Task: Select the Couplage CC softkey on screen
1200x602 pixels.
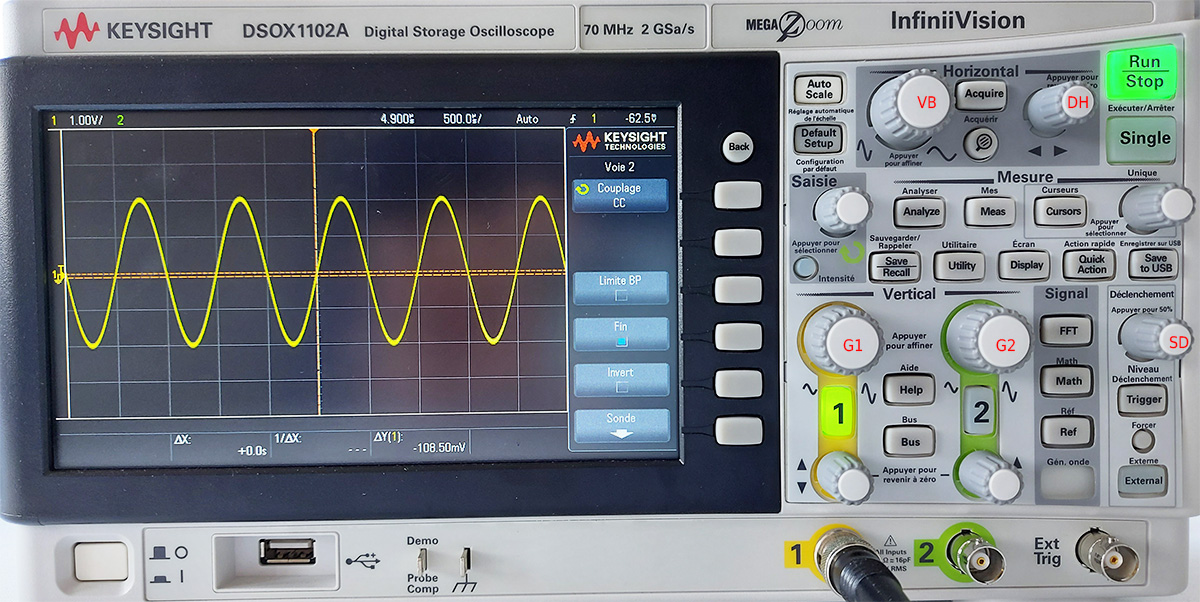Action: coord(619,196)
